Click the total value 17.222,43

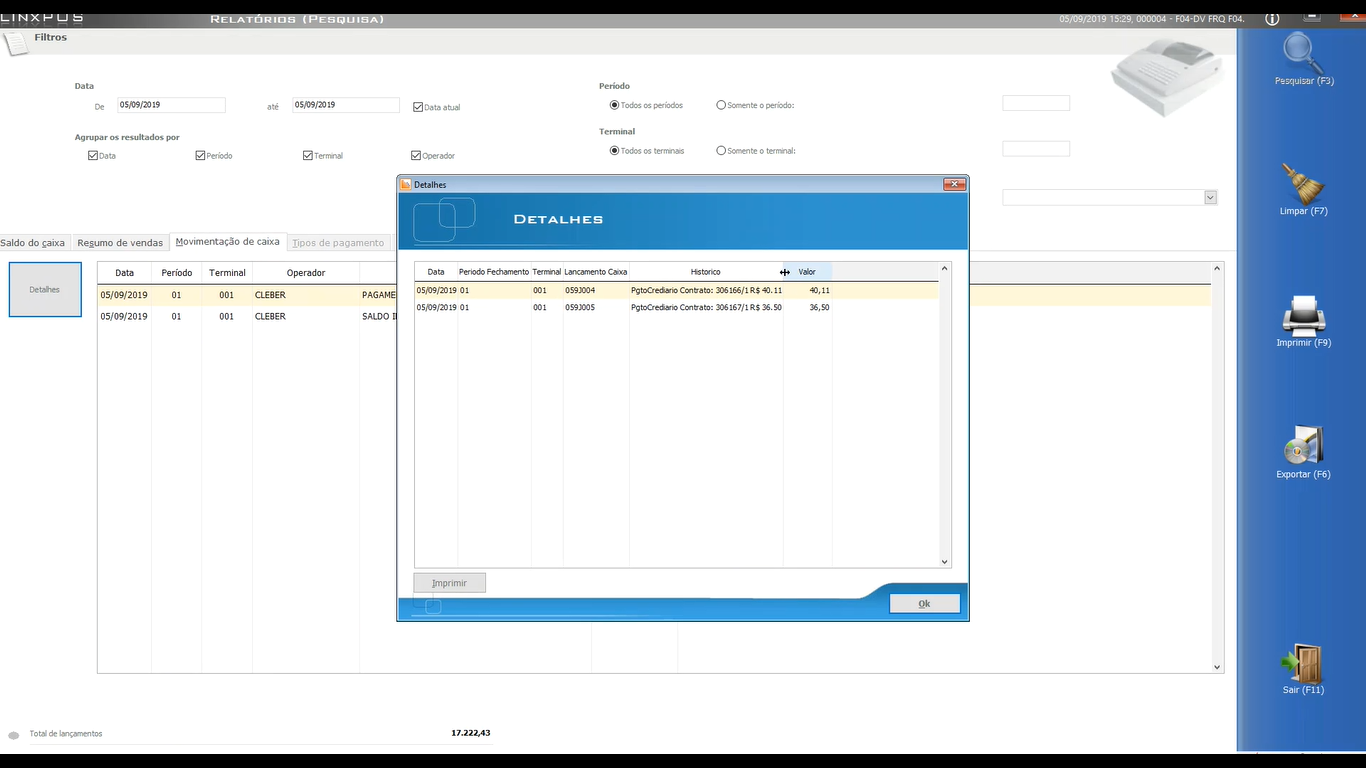(x=471, y=733)
